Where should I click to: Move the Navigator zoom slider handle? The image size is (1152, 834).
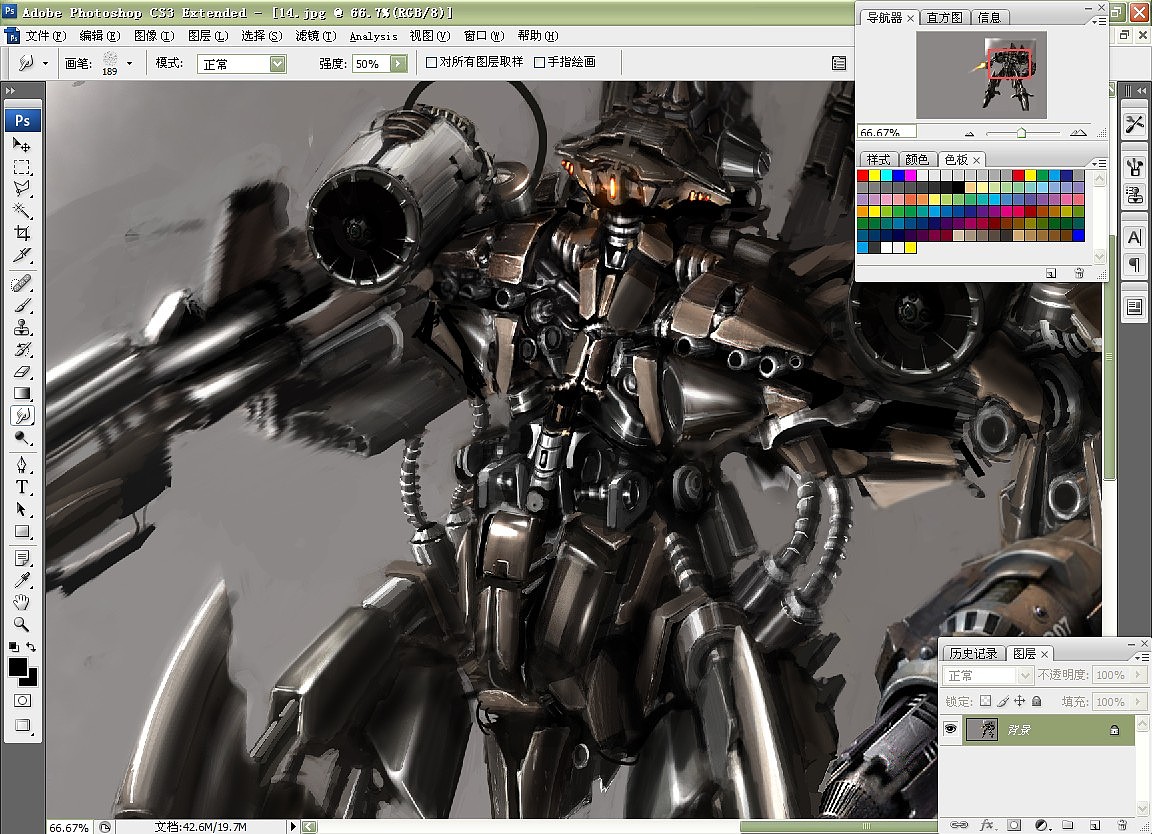pyautogui.click(x=1021, y=132)
